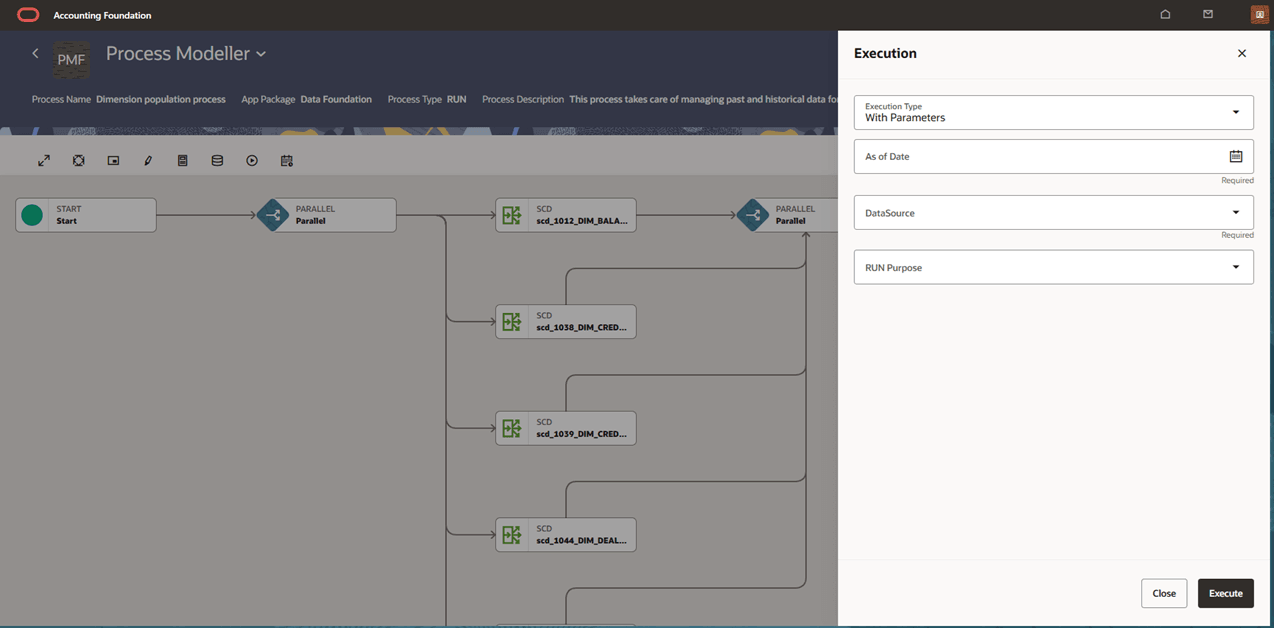Viewport: 1274px width, 628px height.
Task: Click the scd_1044_DIM_DEAL SCD node icon
Action: [x=512, y=534]
